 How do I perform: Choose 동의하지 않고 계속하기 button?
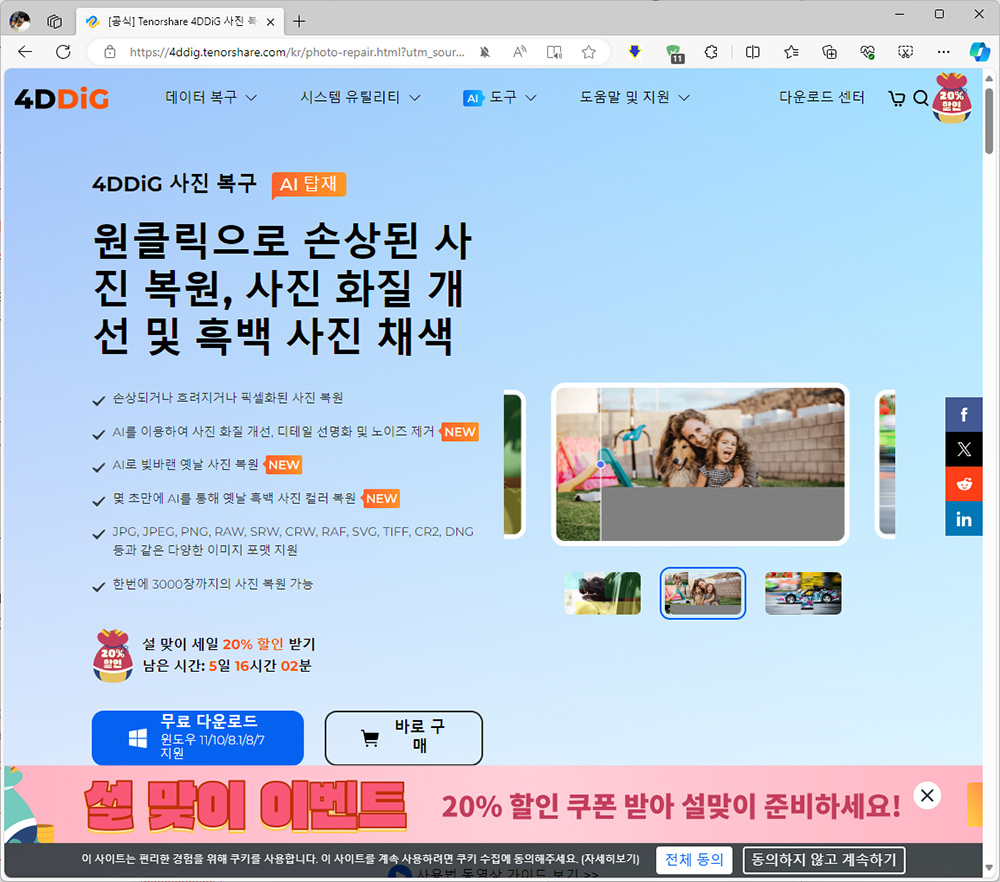824,860
